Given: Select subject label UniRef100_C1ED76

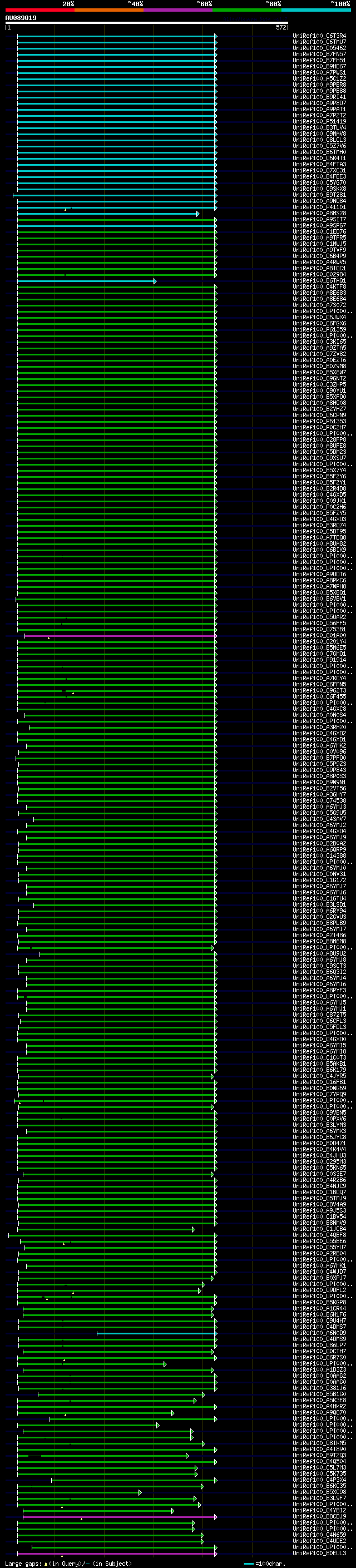Looking at the screenshot, I should click(x=319, y=231).
